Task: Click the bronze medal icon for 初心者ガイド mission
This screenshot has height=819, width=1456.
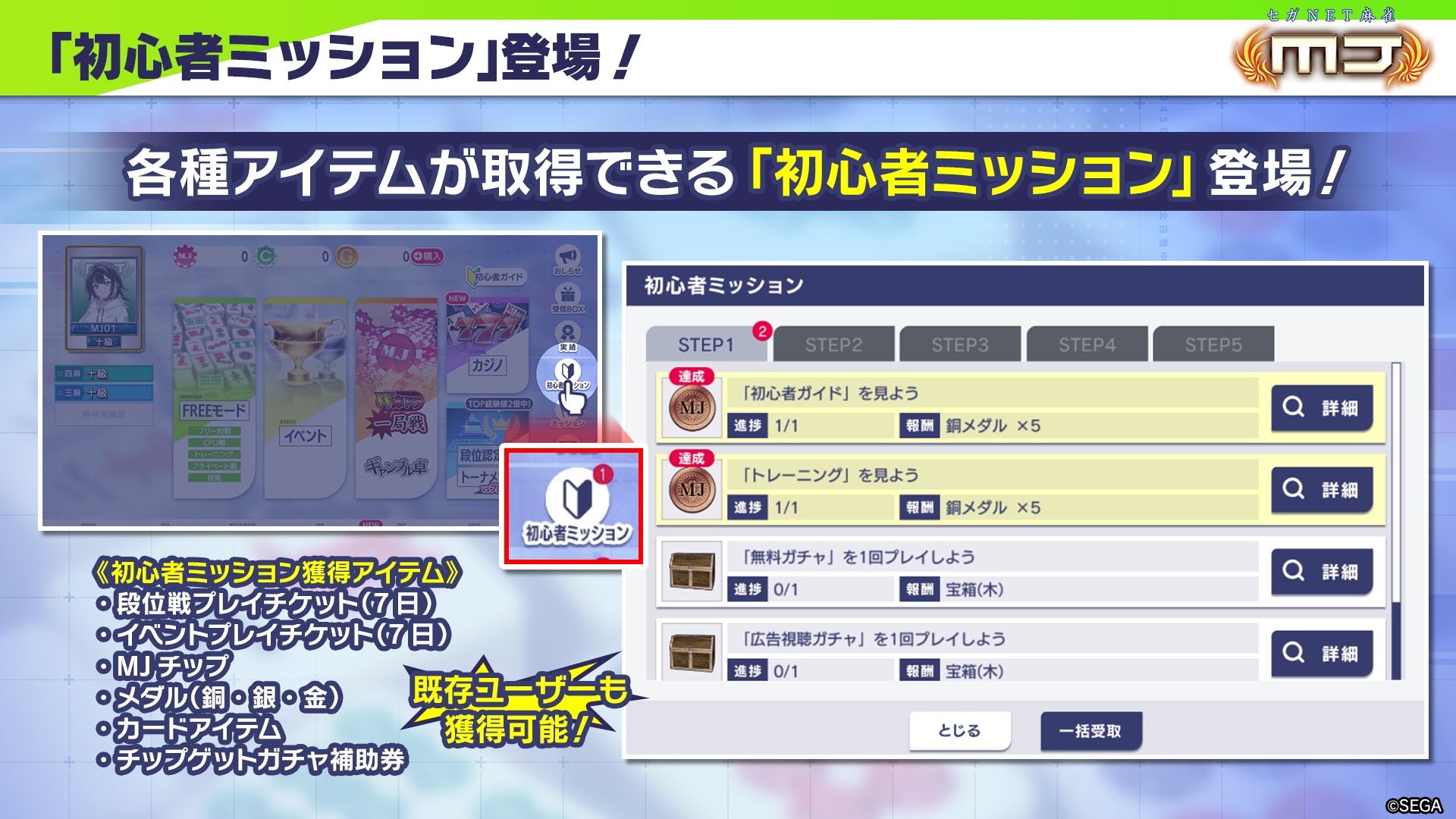Action: [x=692, y=409]
